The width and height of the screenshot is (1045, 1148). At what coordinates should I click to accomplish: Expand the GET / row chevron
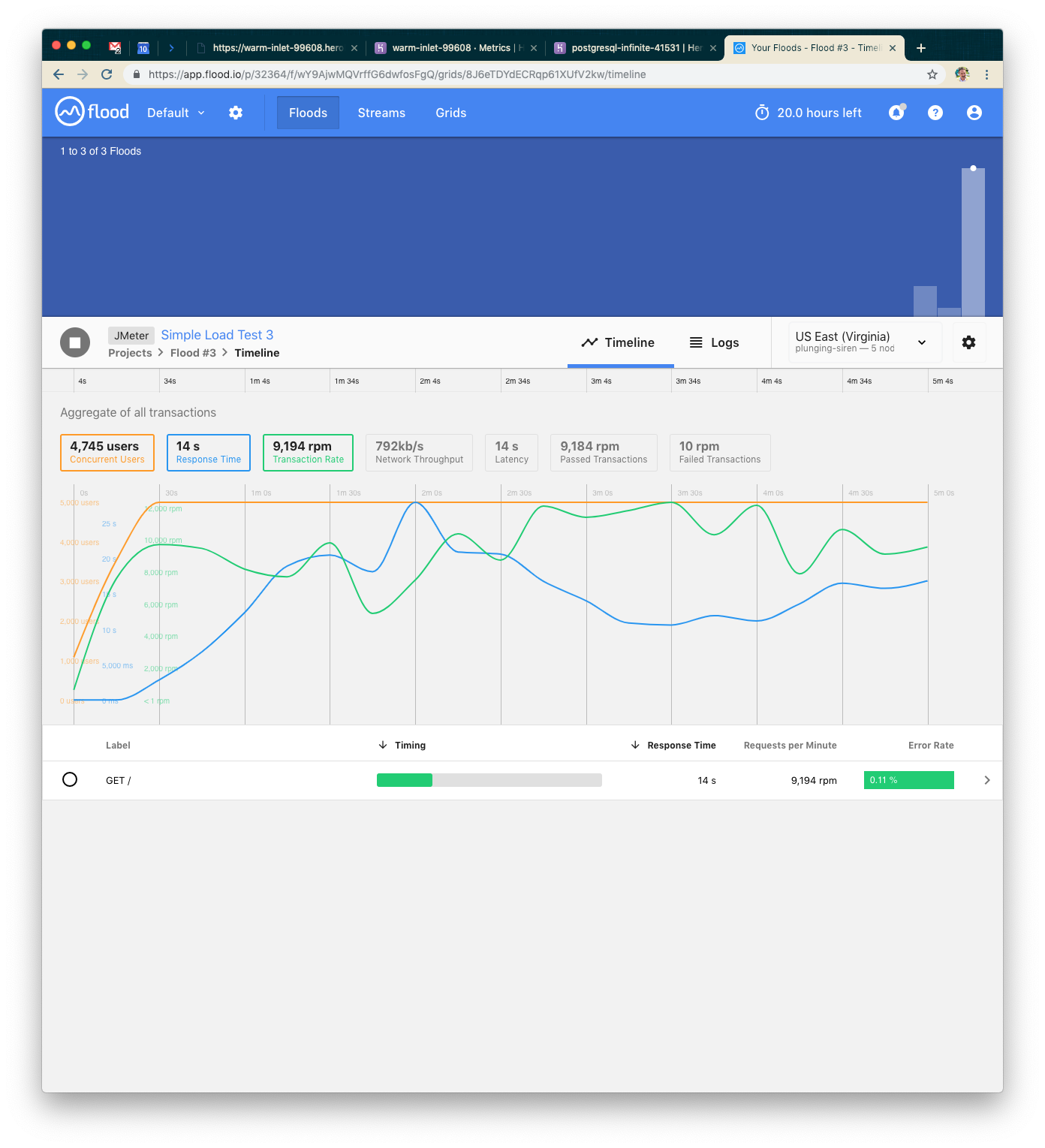(x=986, y=780)
